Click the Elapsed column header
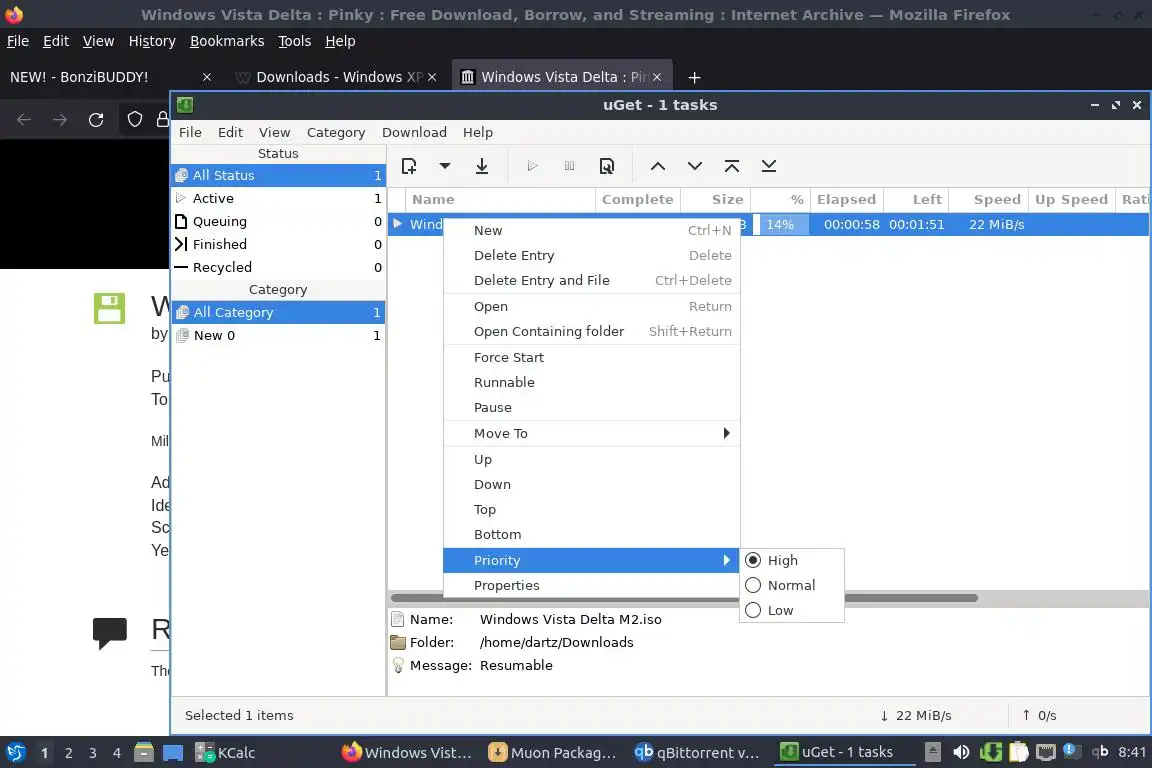This screenshot has width=1152, height=768. coord(846,199)
